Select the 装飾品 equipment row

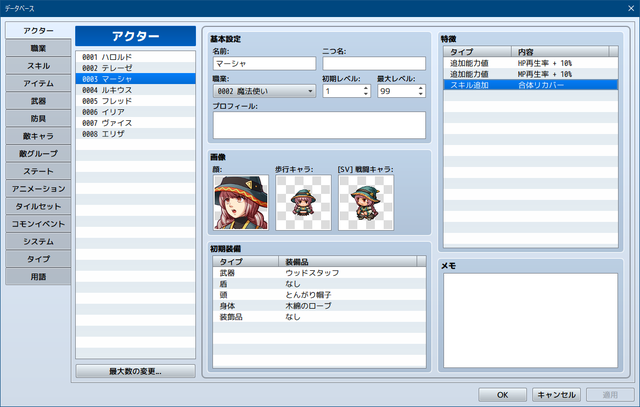pyautogui.click(x=319, y=317)
